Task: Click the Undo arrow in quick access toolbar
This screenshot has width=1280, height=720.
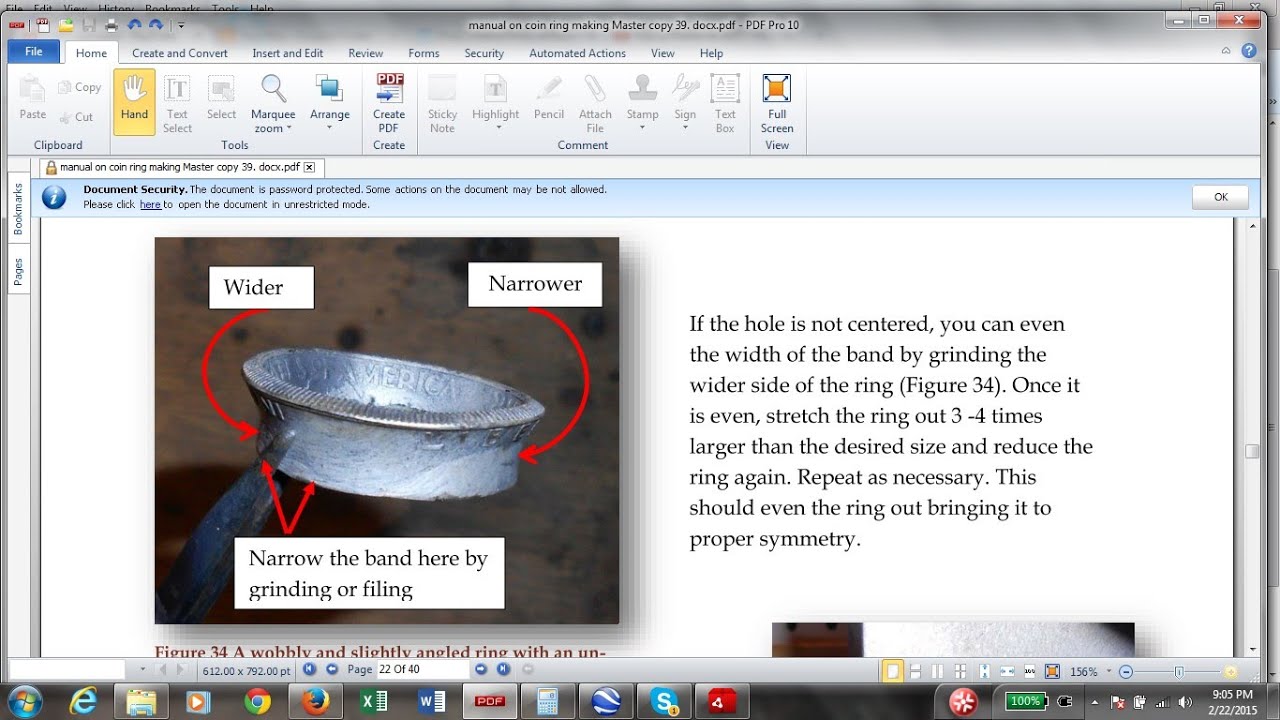Action: point(134,25)
